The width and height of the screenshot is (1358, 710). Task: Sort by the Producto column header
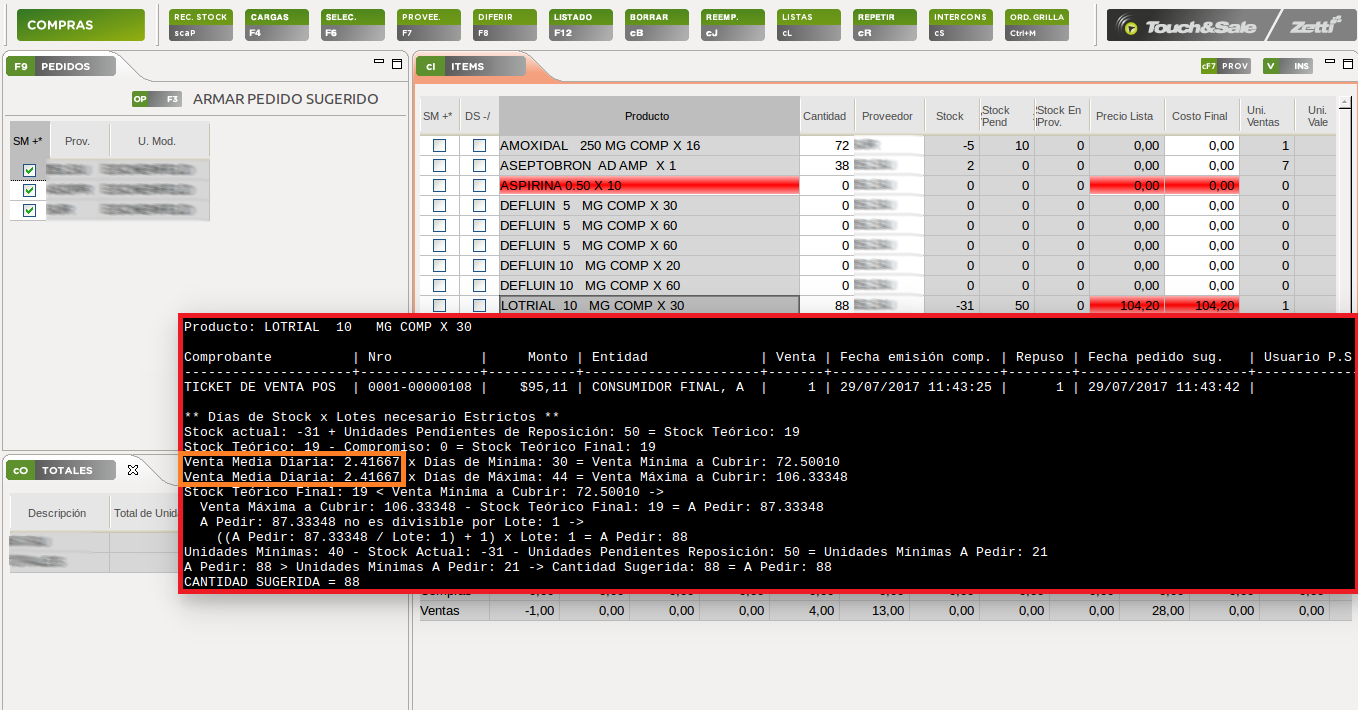tap(648, 116)
